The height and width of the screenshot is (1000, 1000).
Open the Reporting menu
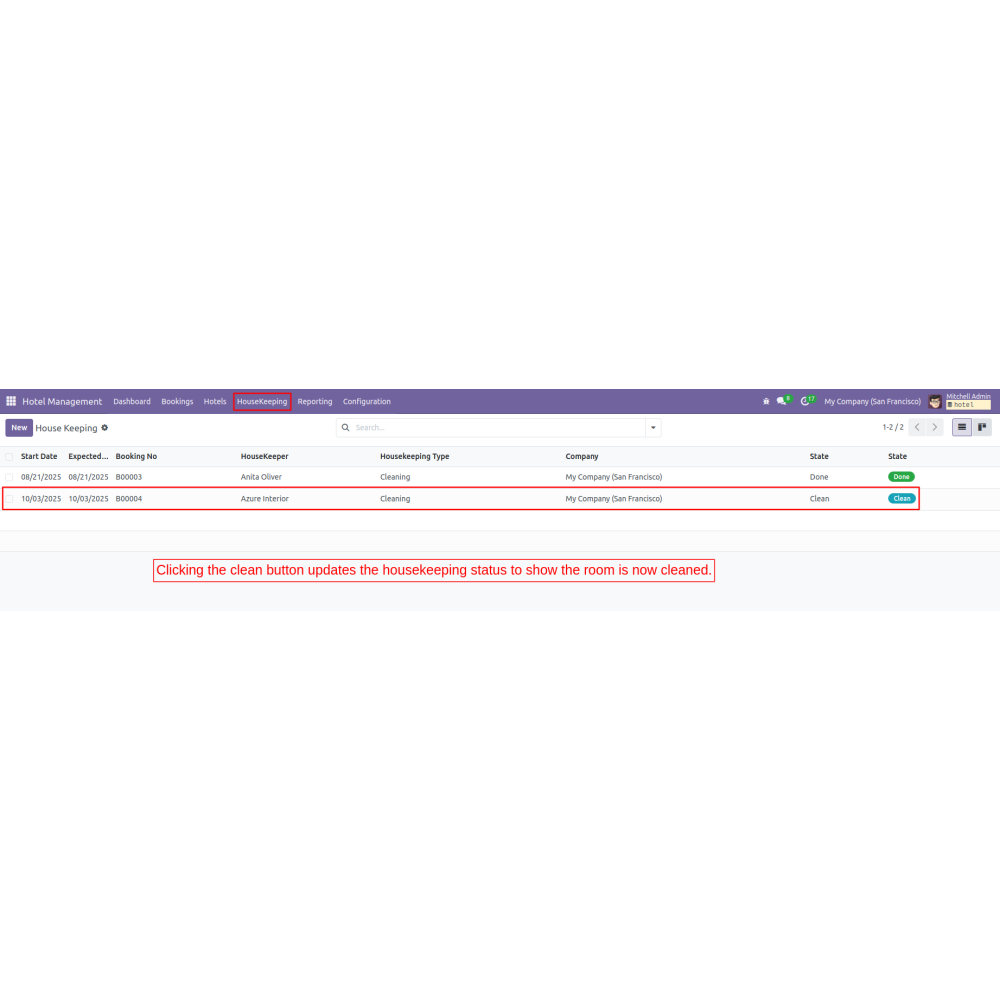tap(315, 401)
